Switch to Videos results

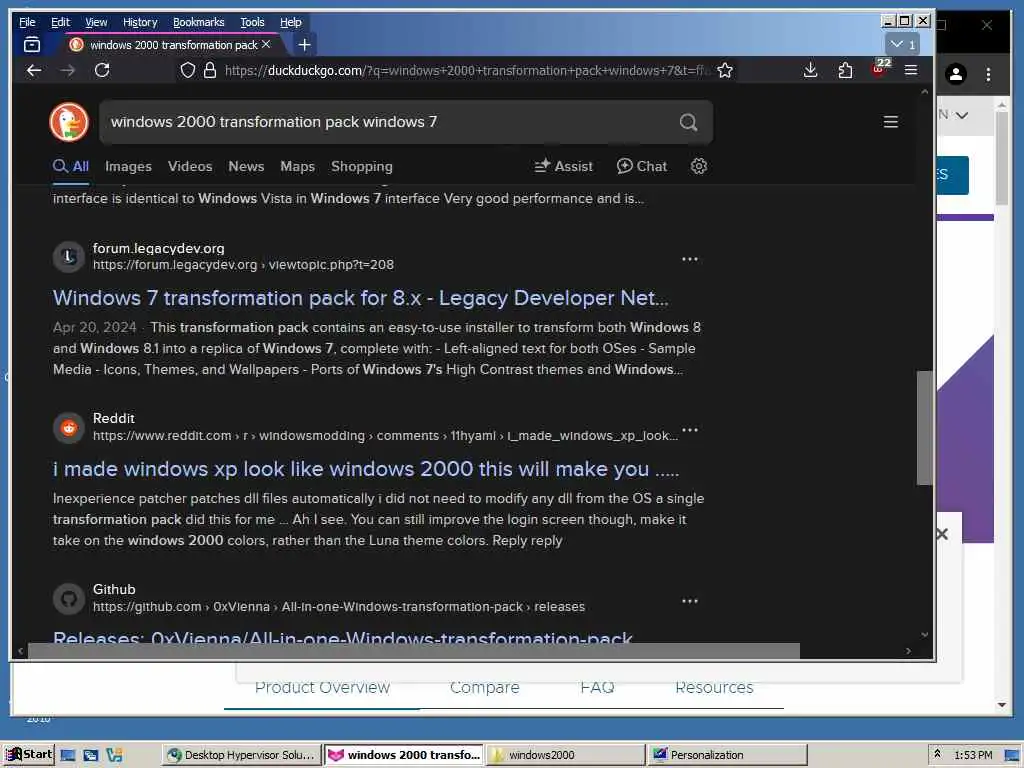pyautogui.click(x=190, y=167)
